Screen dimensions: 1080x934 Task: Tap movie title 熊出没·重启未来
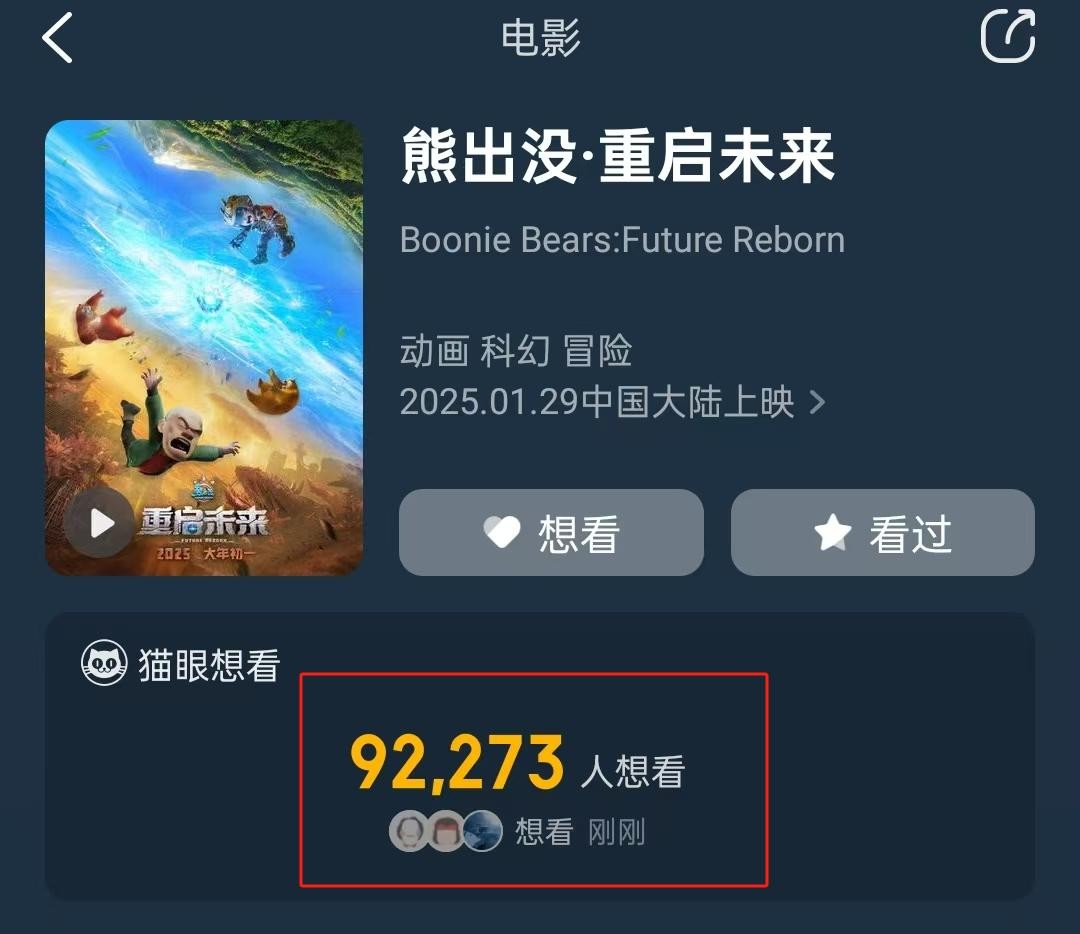618,156
